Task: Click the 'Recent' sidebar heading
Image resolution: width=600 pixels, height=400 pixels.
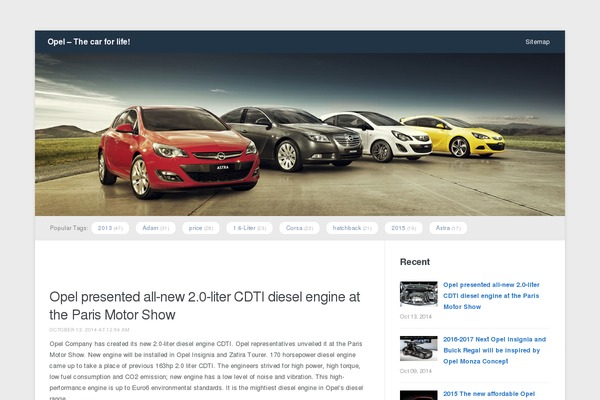Action: pyautogui.click(x=415, y=262)
